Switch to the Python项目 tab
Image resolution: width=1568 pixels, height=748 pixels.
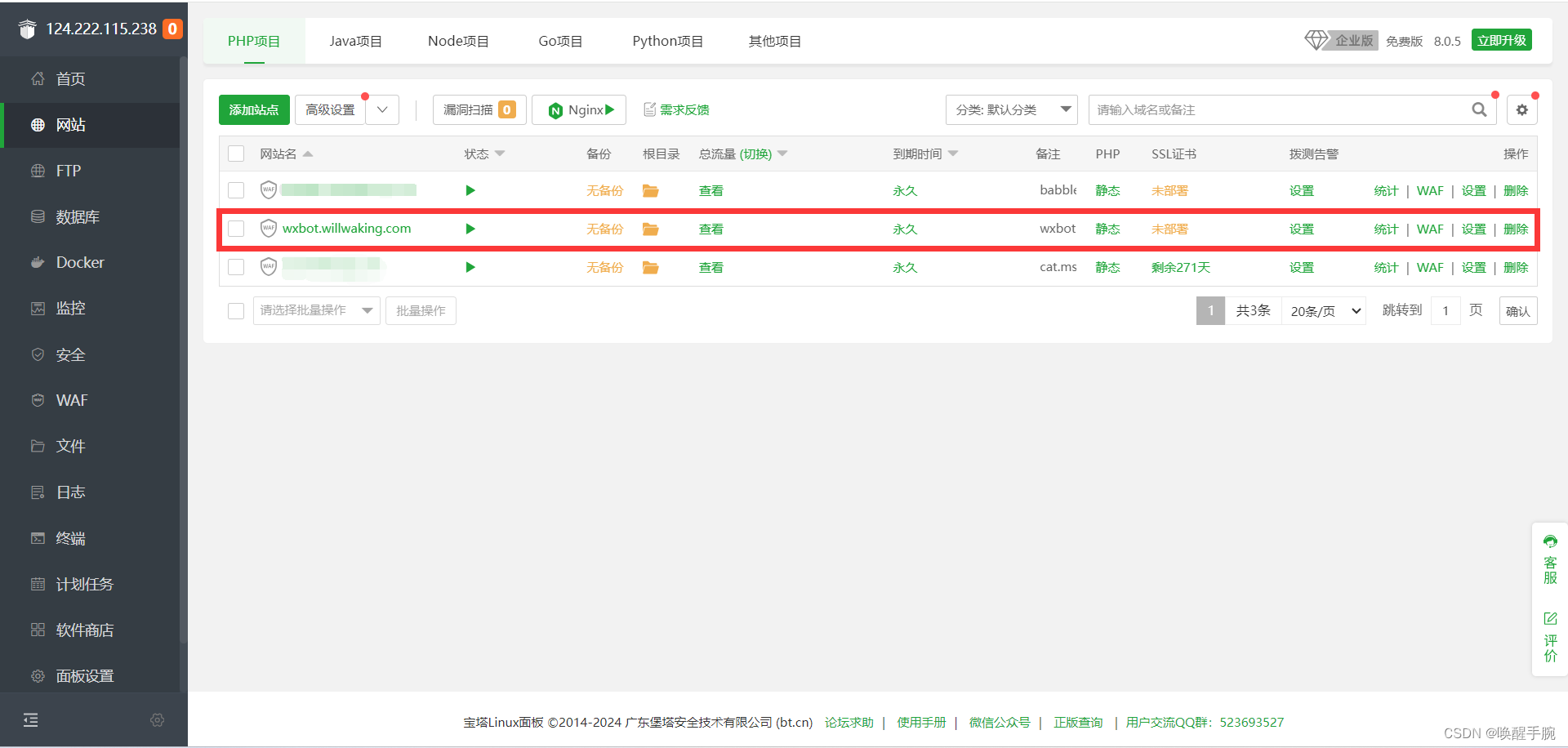tap(667, 41)
